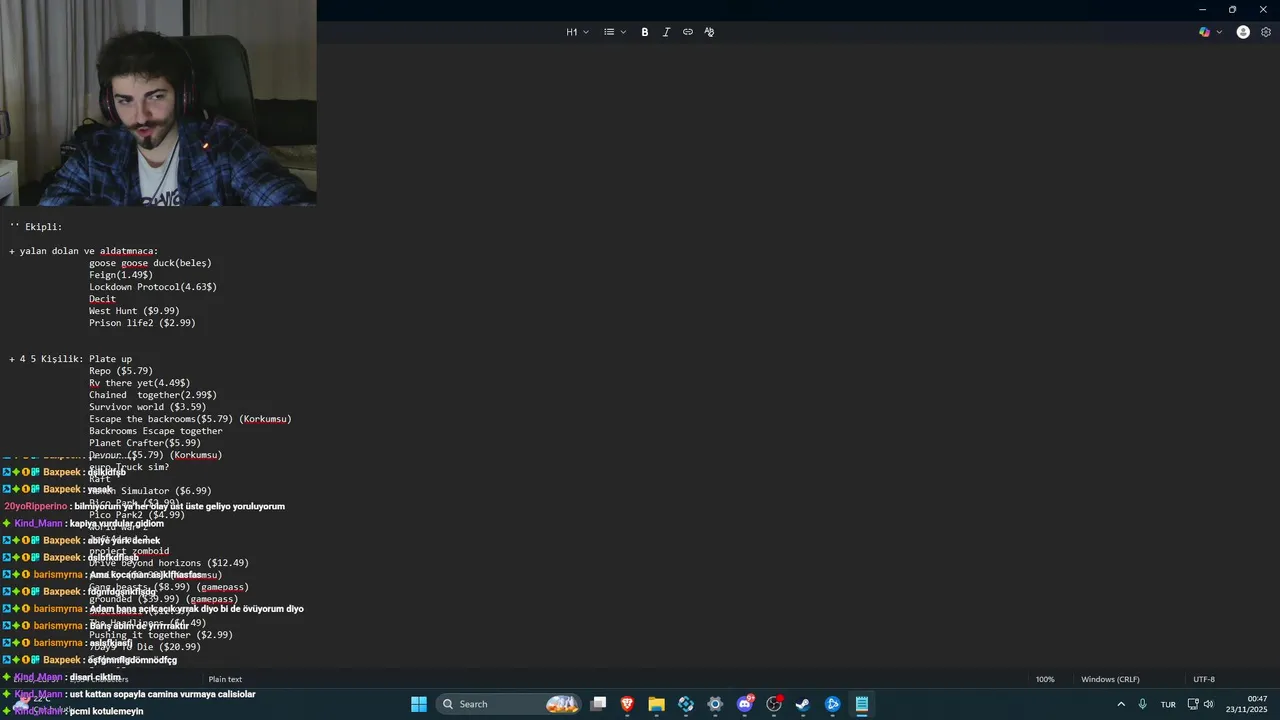Click the 'yalan dolan ve aldatmaca:' line
The height and width of the screenshot is (720, 1280).
[84, 251]
